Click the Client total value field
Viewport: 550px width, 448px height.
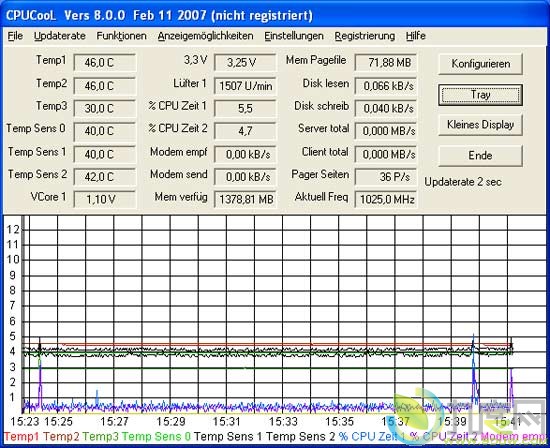(x=385, y=154)
